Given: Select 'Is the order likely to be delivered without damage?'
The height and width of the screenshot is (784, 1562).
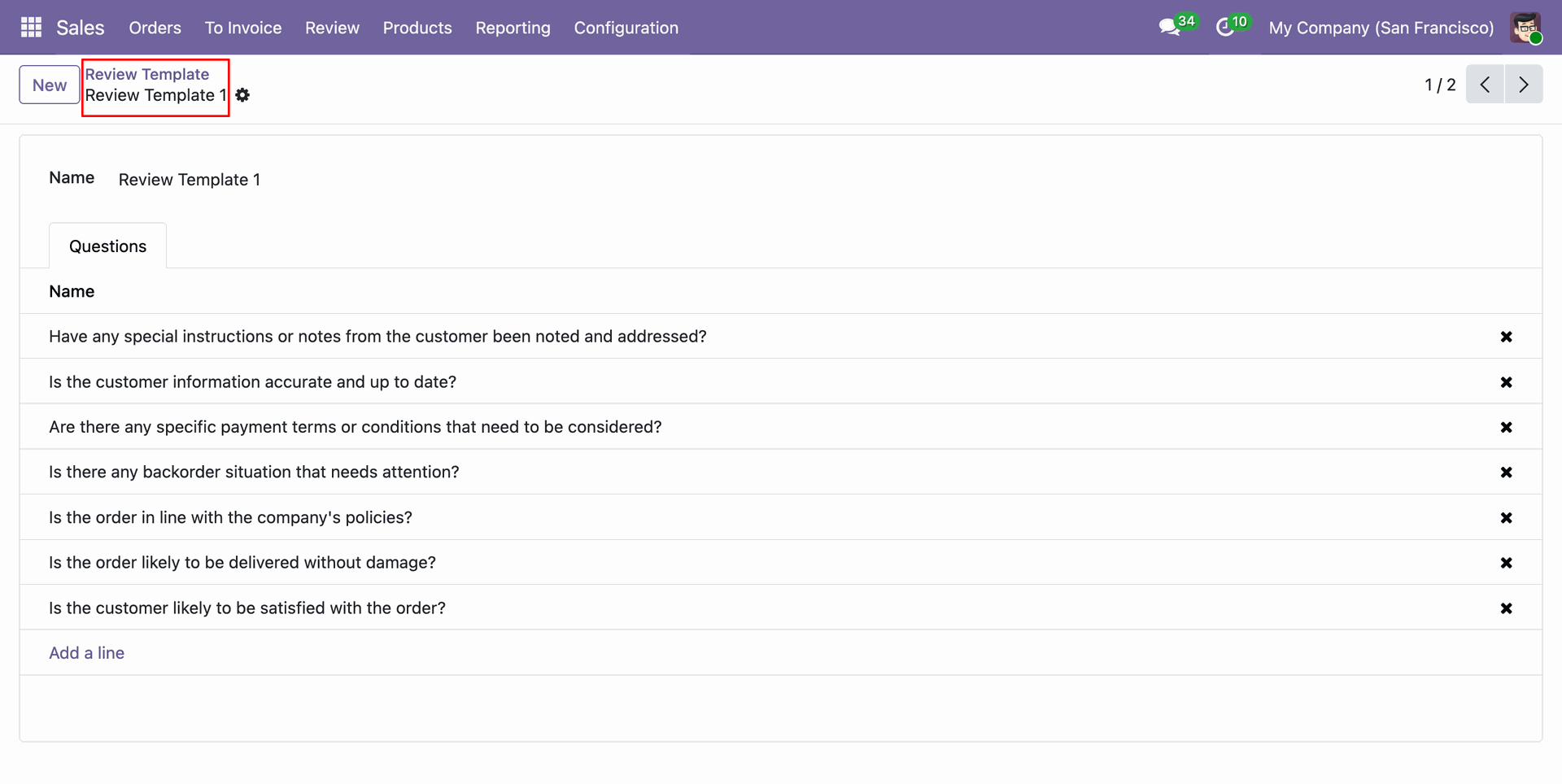Looking at the screenshot, I should coord(242,563).
